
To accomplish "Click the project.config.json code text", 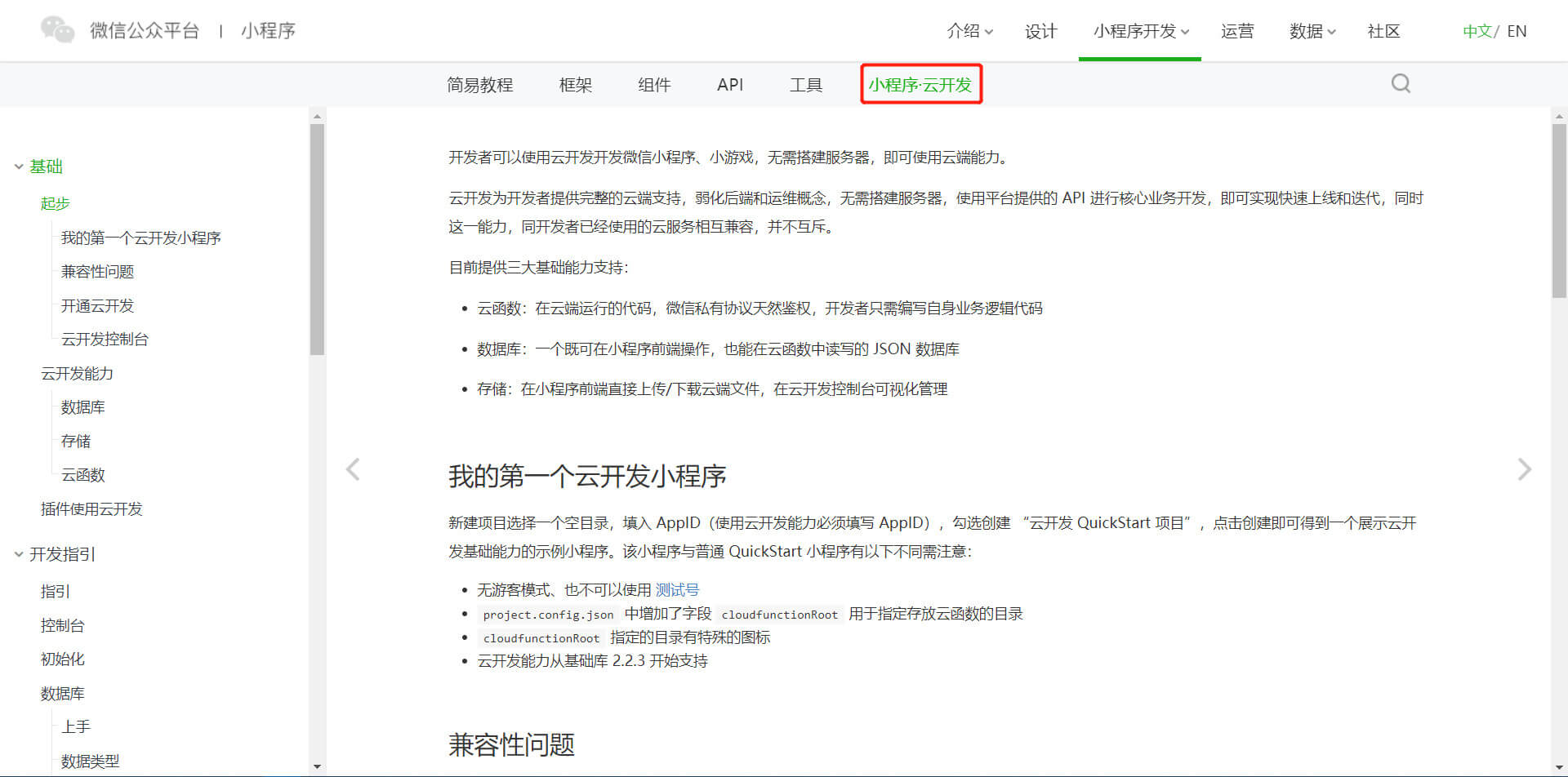I will pyautogui.click(x=548, y=615).
